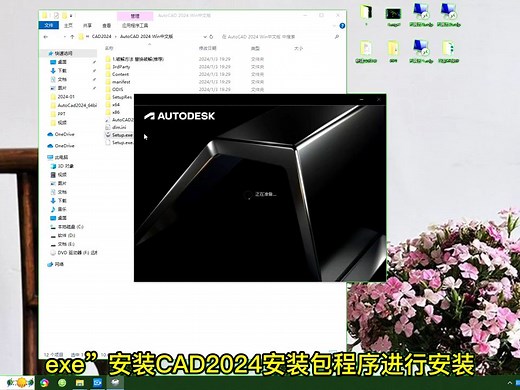Open 3D 对象 under This PC
Viewport: 520px width, 390px height.
click(62, 166)
